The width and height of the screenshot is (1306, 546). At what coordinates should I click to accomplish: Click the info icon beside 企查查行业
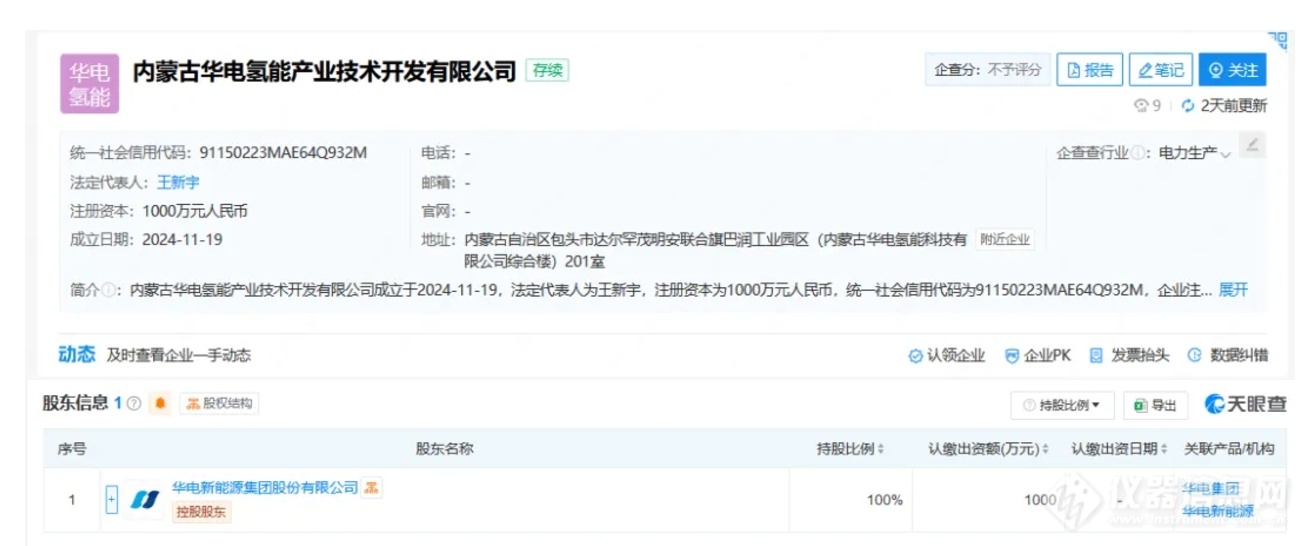click(x=1137, y=154)
